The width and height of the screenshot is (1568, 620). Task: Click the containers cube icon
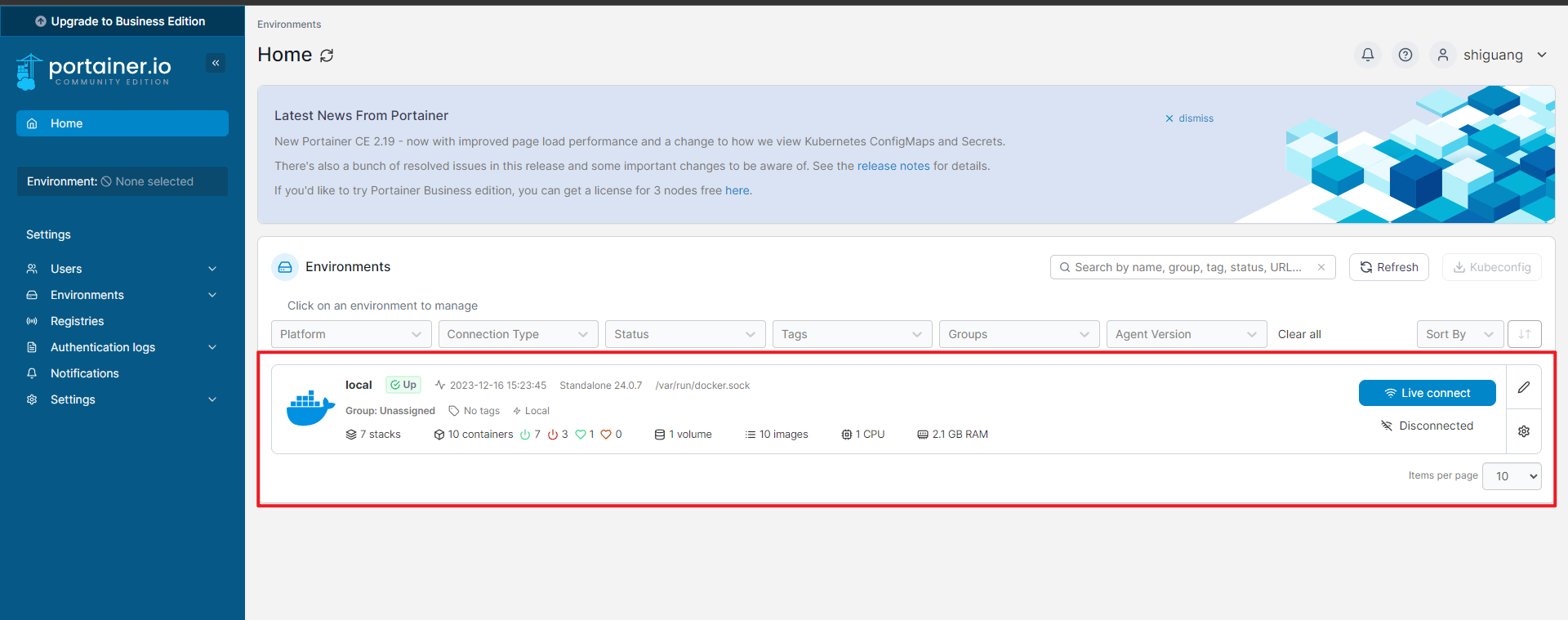[439, 435]
